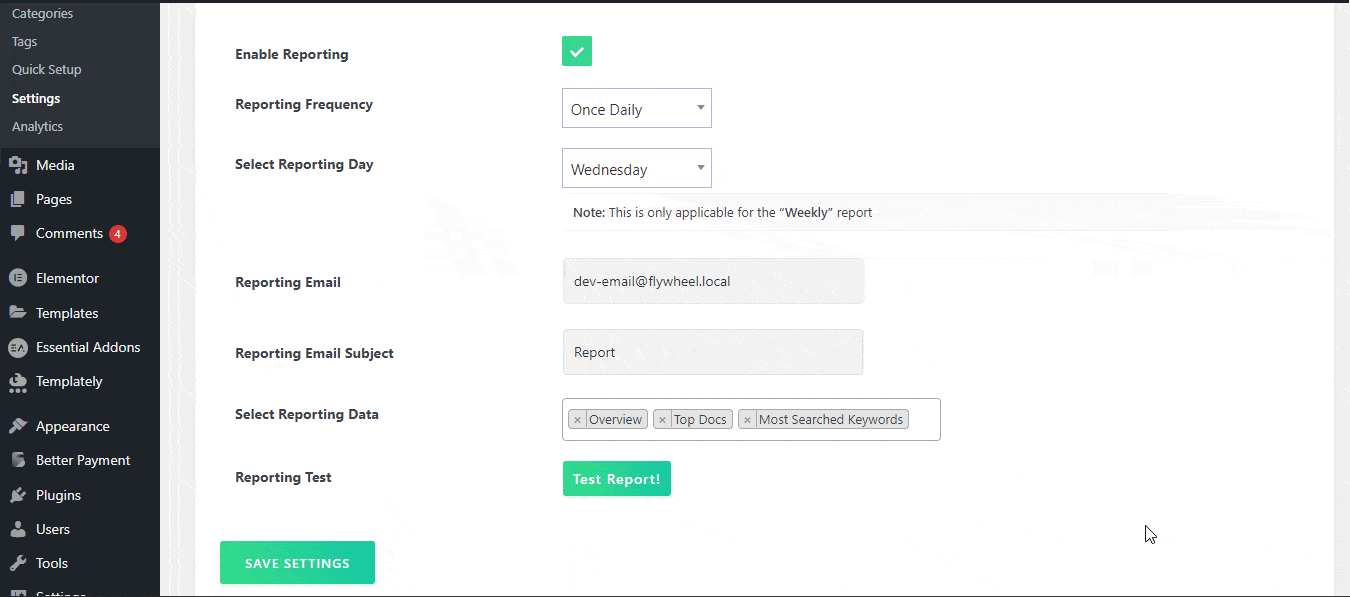
Task: Click the Essential Addons icon
Action: 18,348
